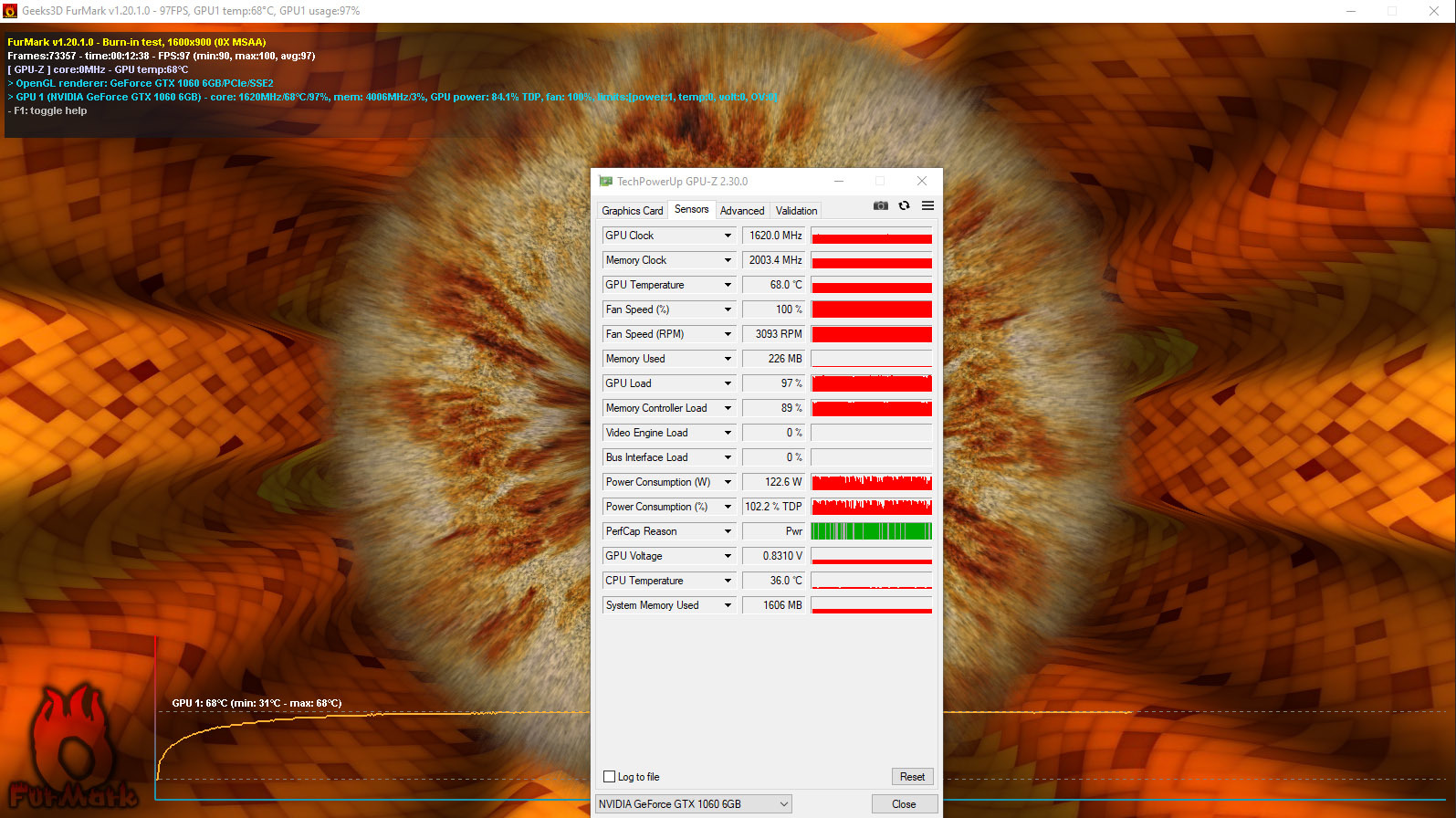
Task: Click the Memory Clock value 2003.4 MHz
Action: (774, 260)
